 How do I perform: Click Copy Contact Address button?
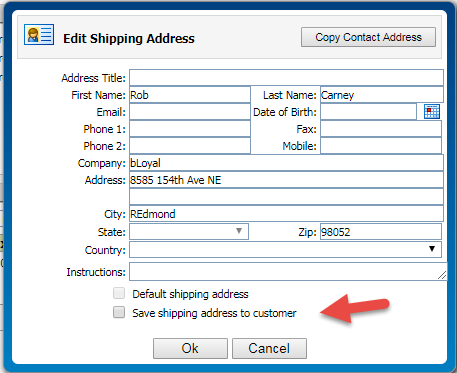point(368,37)
